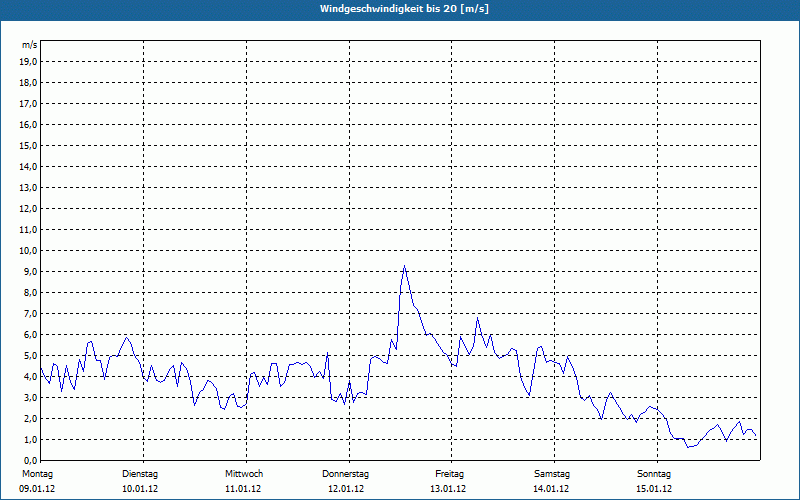Click the 'Montag' day label
800x500 pixels.
(x=37, y=474)
